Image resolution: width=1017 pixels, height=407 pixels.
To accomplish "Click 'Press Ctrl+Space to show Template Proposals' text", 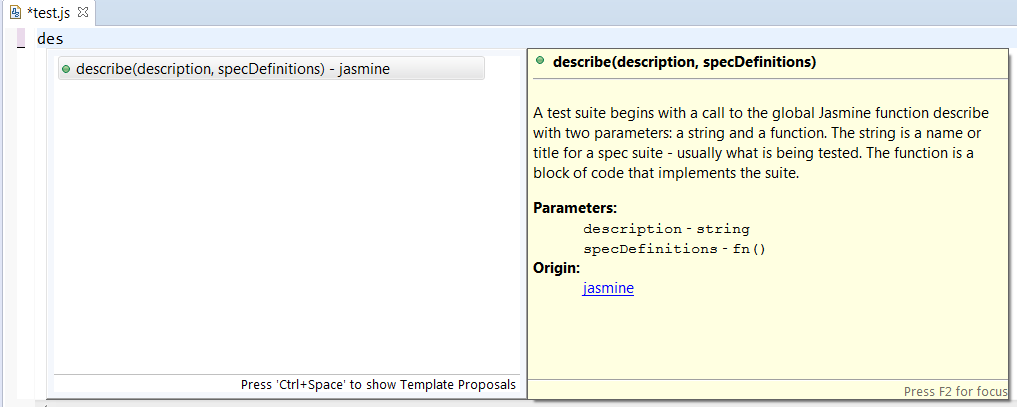I will tap(378, 384).
